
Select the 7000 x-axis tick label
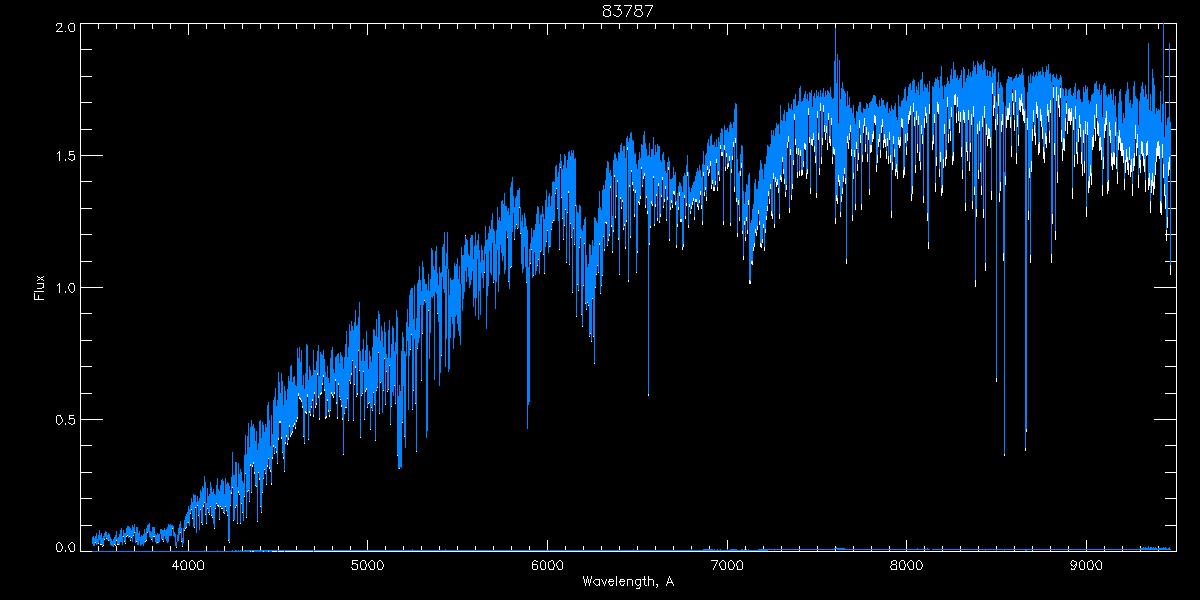[726, 564]
